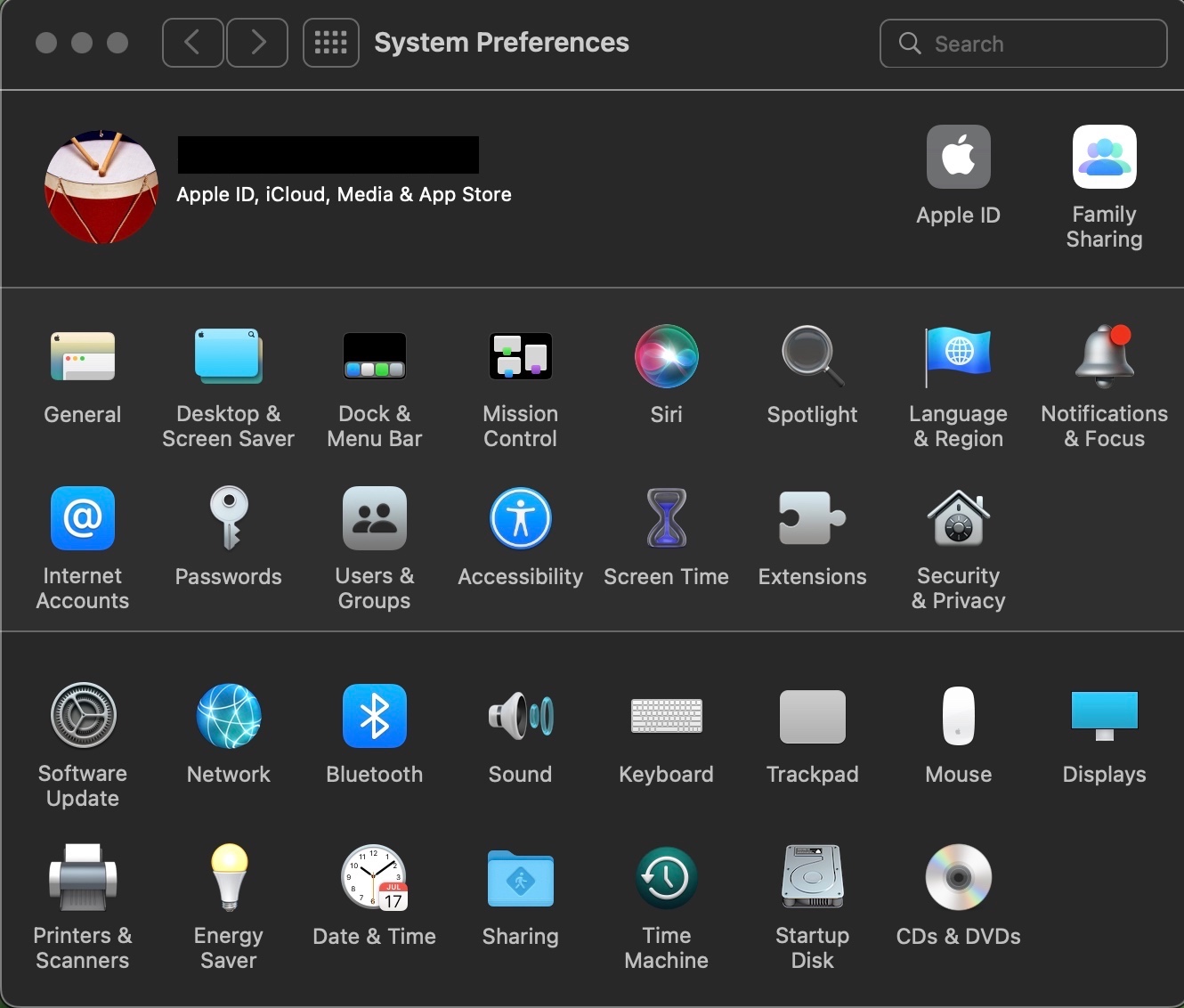This screenshot has height=1008, width=1184.
Task: Open Time Machine settings
Action: [x=667, y=877]
